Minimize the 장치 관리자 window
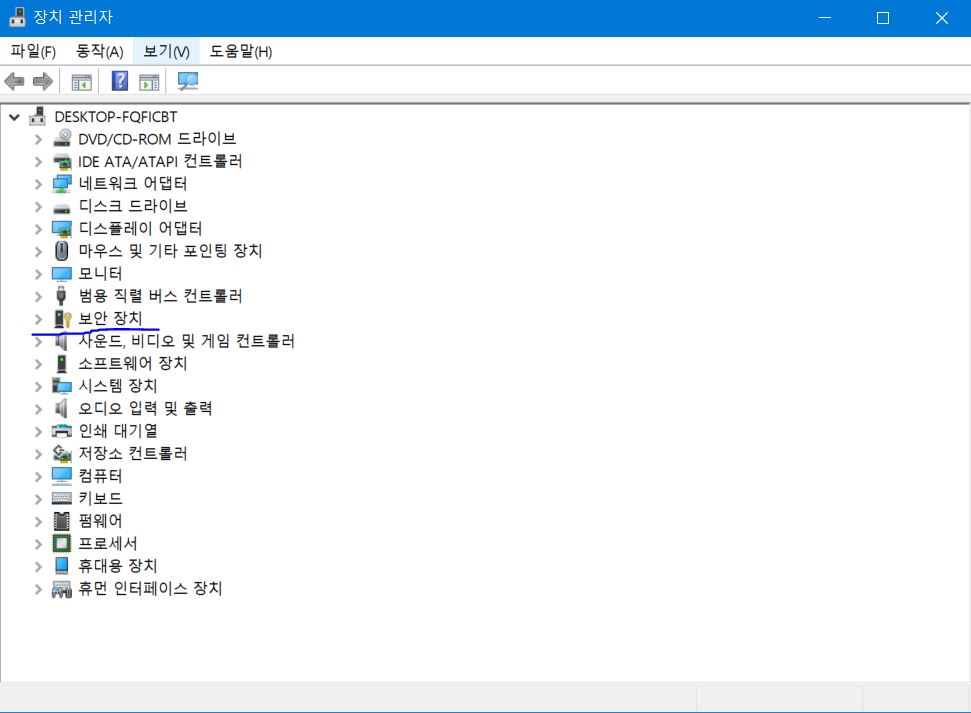The height and width of the screenshot is (713, 971). point(825,18)
